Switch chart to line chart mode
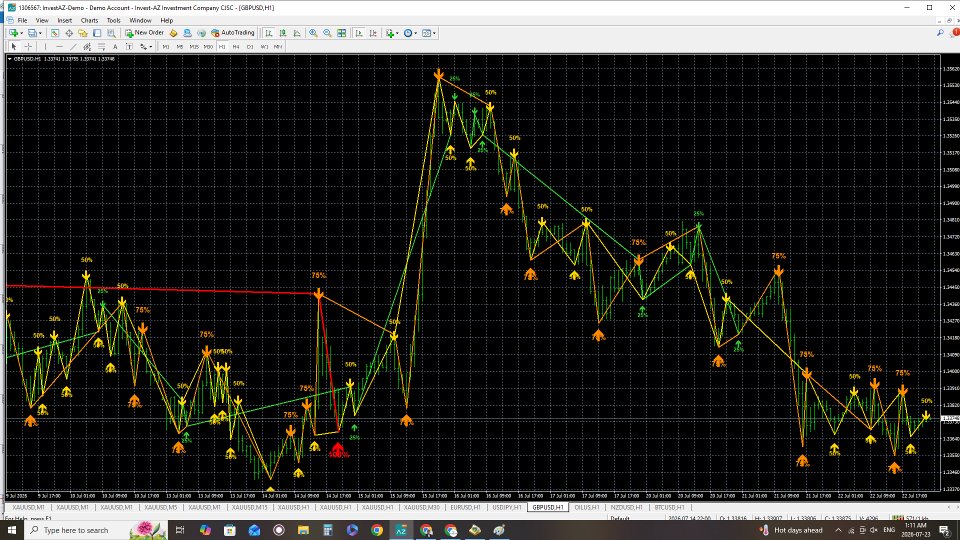The image size is (960, 540). pyautogui.click(x=296, y=33)
